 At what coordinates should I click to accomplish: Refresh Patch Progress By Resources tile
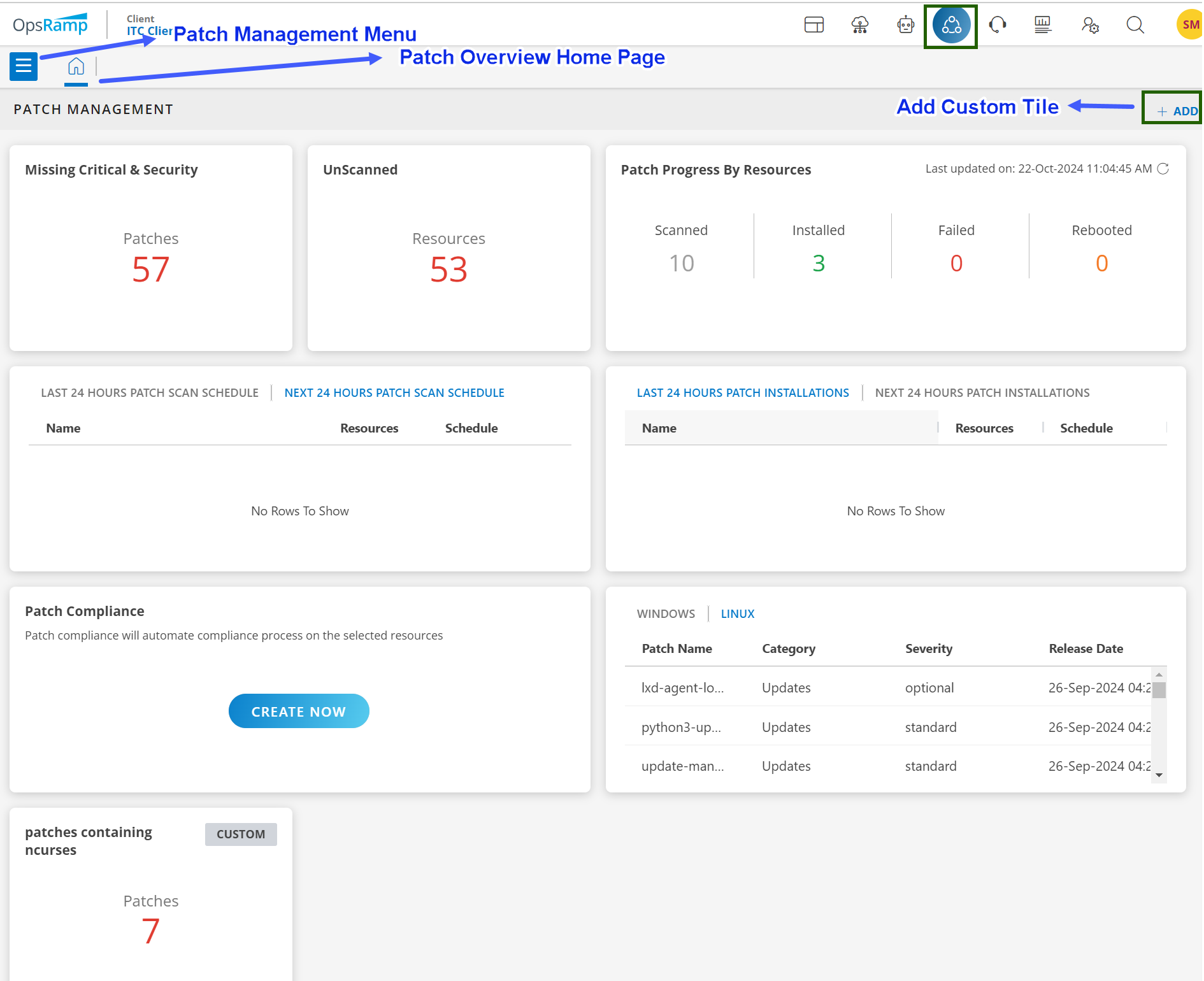1163,169
